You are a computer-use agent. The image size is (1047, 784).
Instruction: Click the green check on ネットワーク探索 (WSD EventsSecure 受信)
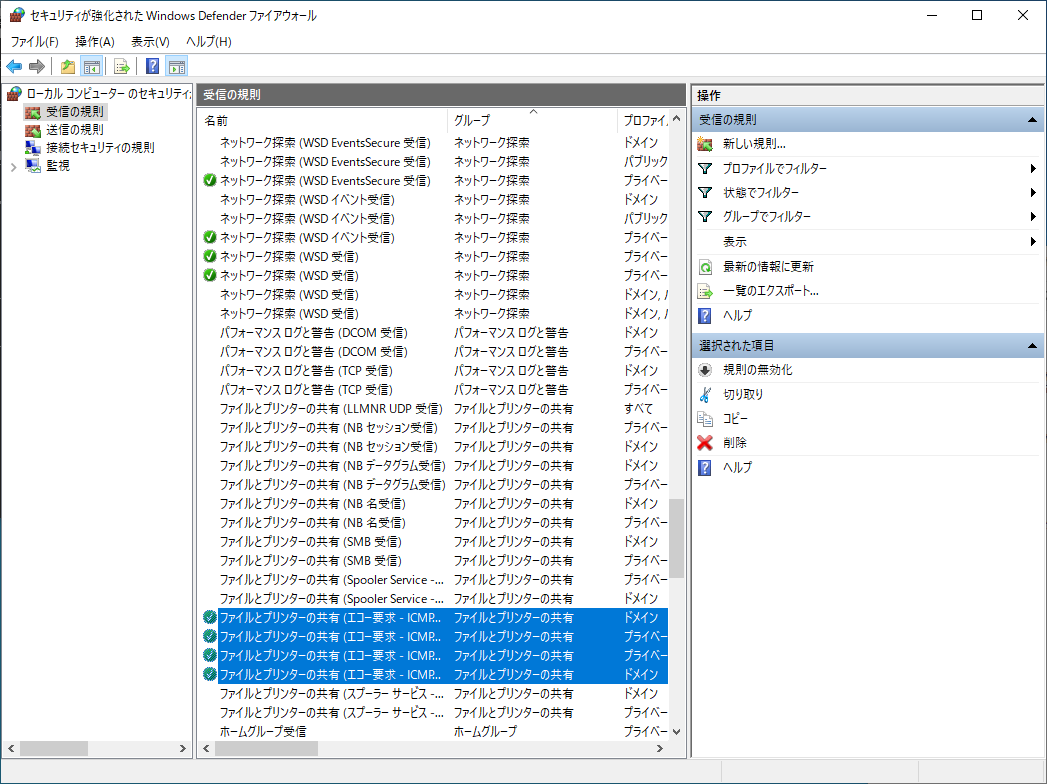tap(210, 180)
